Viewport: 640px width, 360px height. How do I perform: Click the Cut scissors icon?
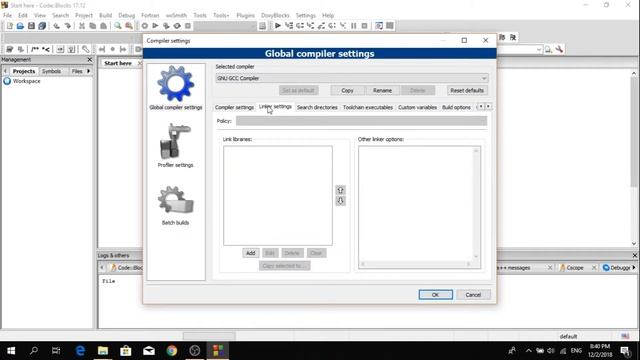pos(82,26)
